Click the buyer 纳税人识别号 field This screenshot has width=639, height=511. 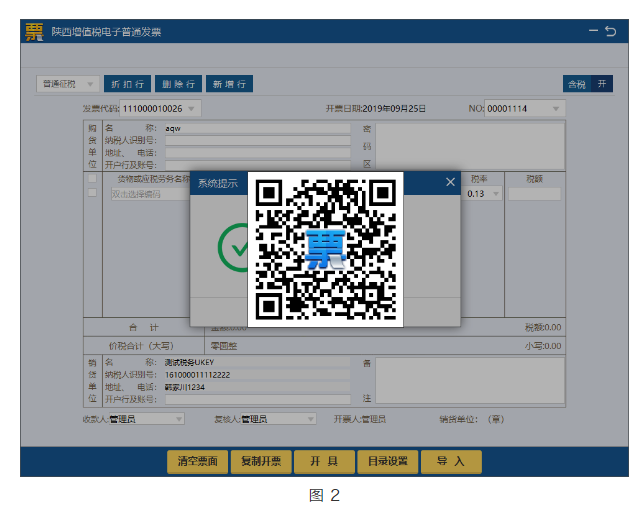point(258,141)
